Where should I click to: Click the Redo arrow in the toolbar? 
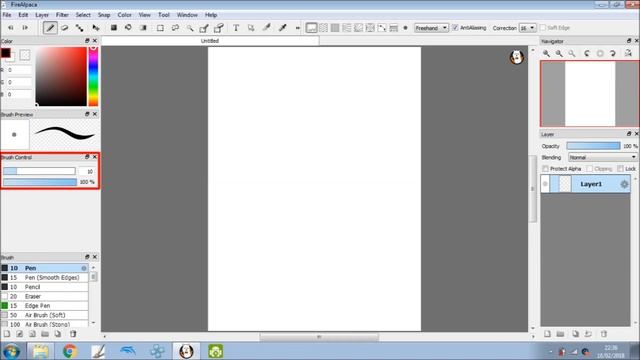pos(25,28)
